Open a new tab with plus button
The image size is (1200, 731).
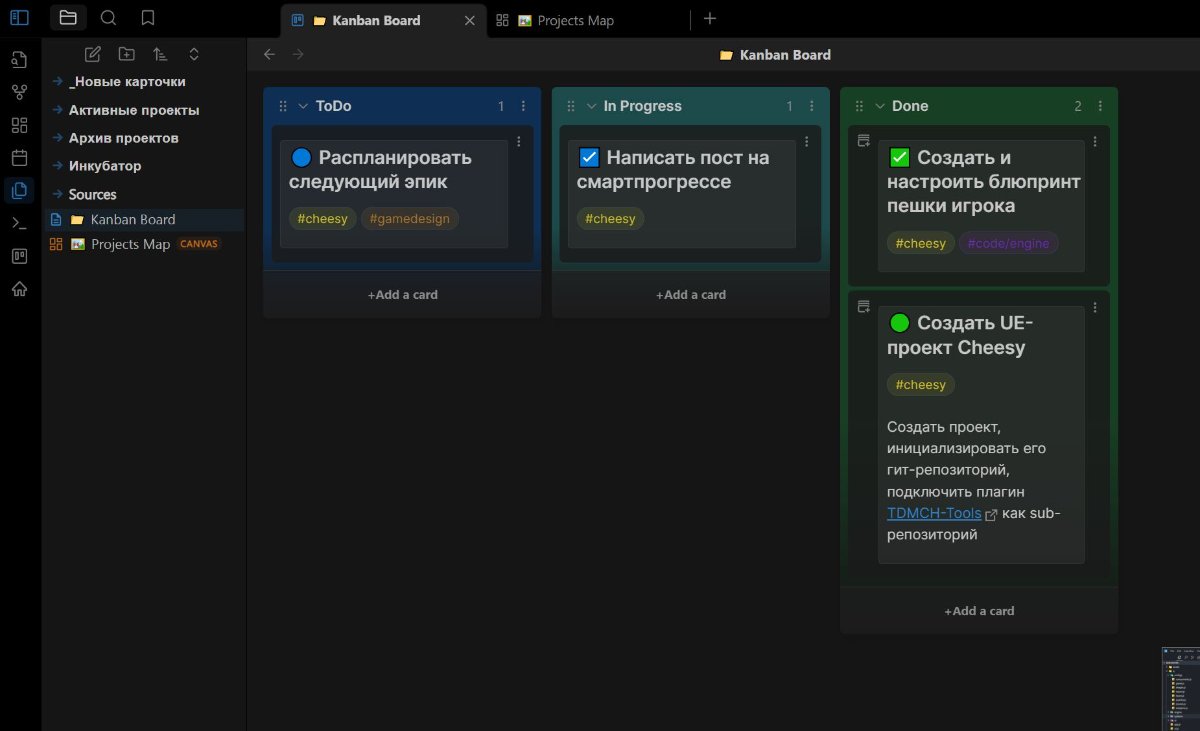[710, 19]
